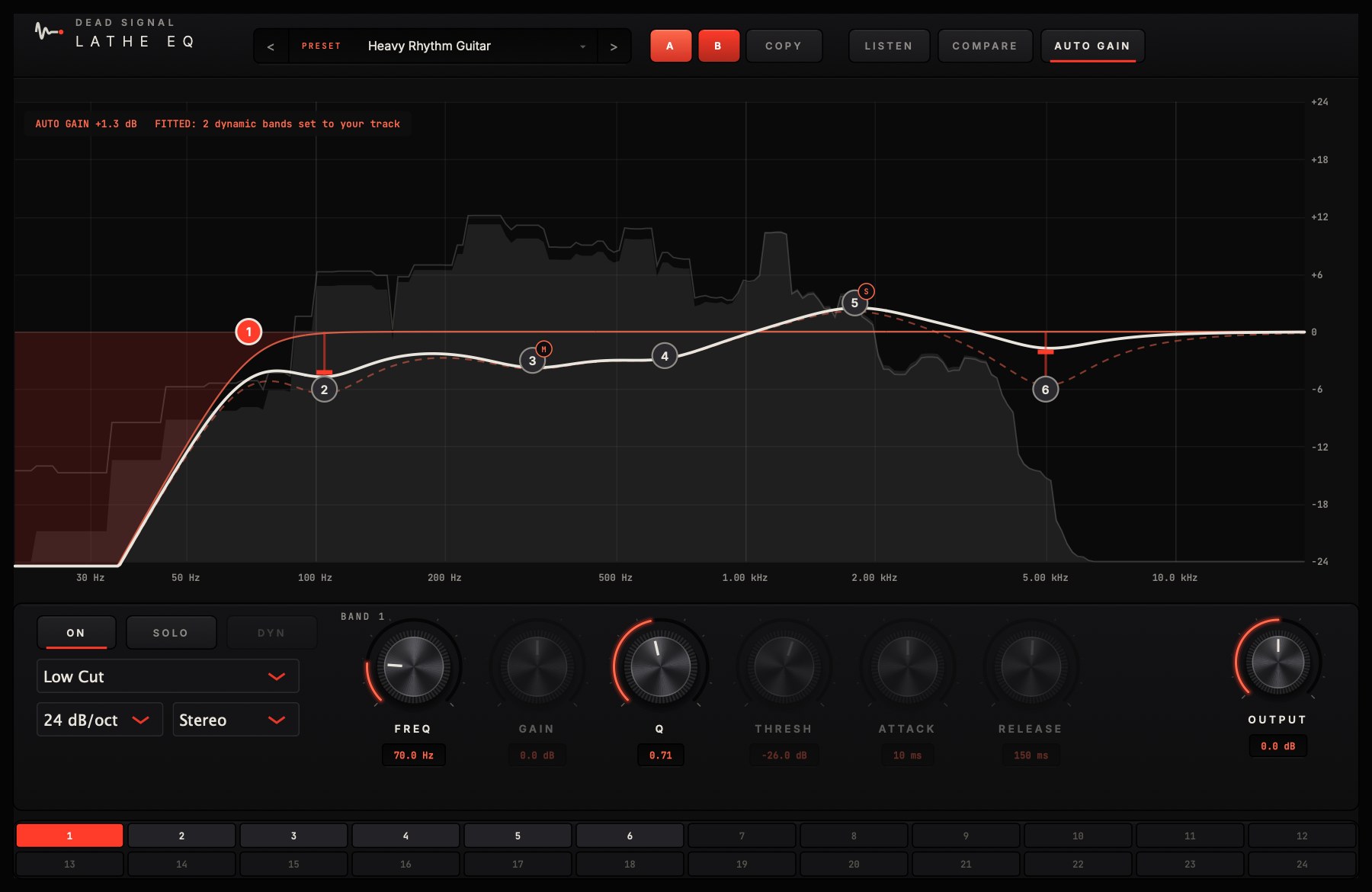Switch to state B

pyautogui.click(x=718, y=46)
